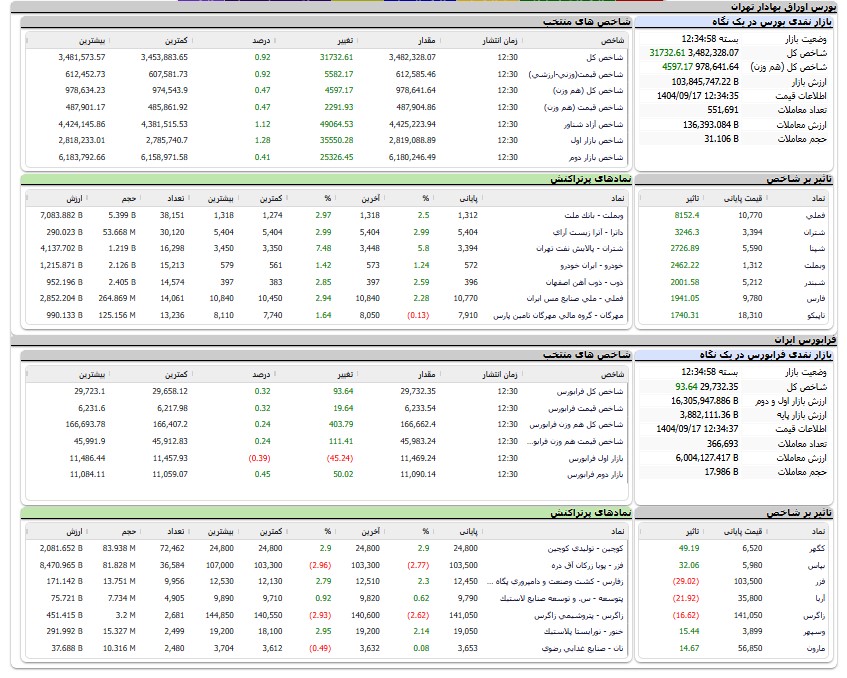Screen dimensions: 847x678
Task: Click شپنا in bourse index impact list
Action: 816,248
